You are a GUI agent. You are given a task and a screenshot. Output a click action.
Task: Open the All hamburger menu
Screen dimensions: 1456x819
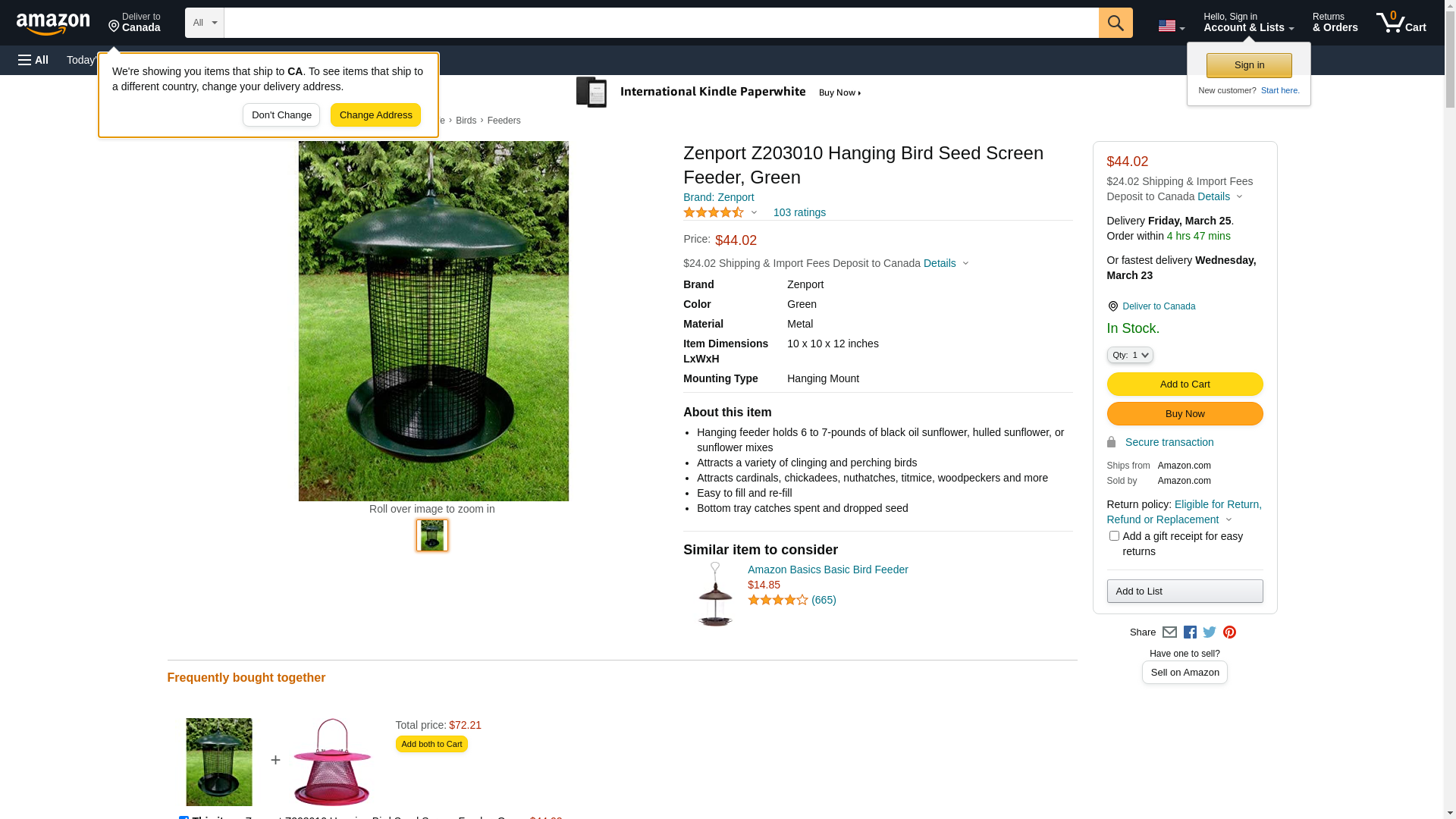pos(33,60)
